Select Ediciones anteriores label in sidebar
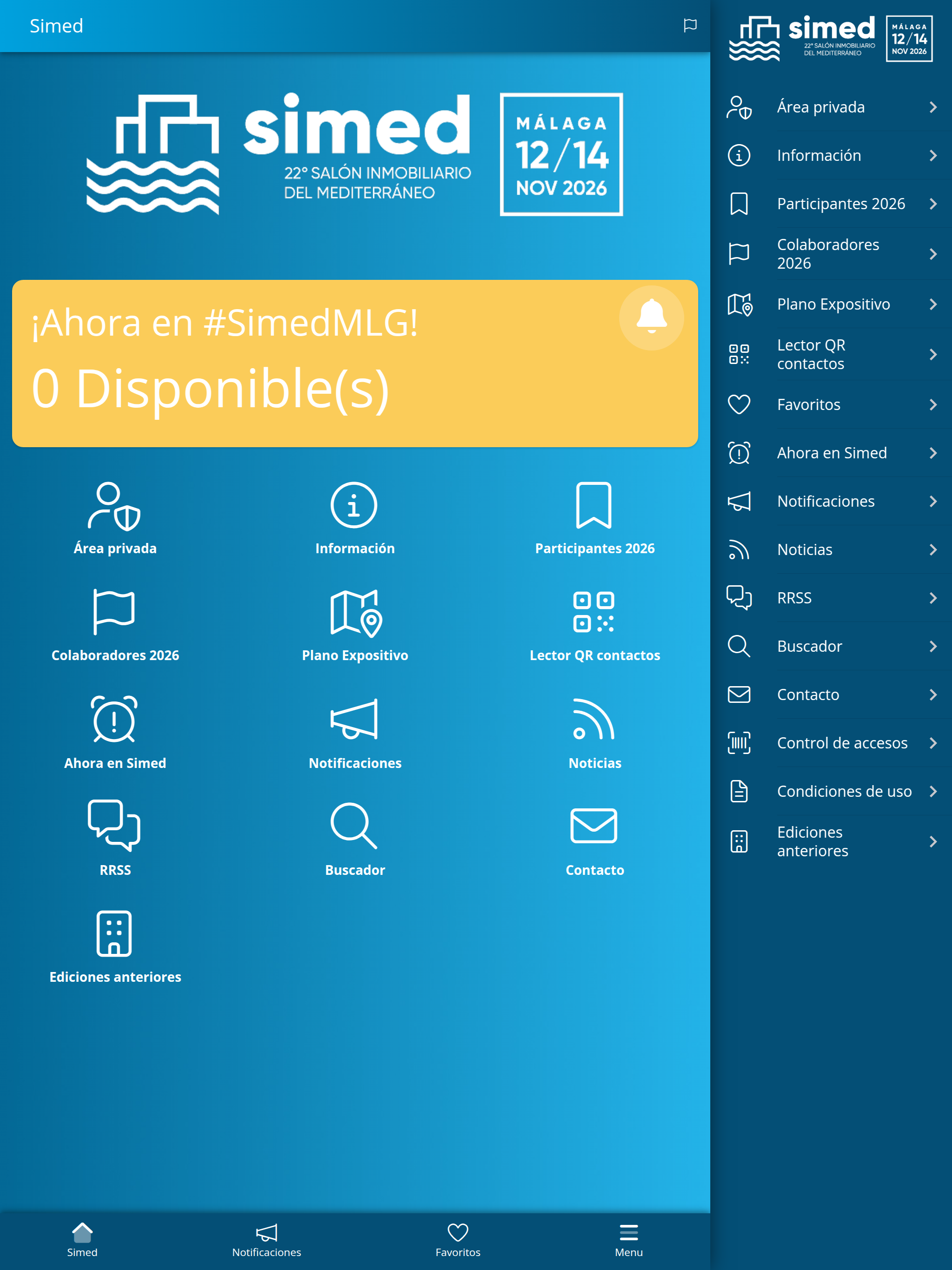 813,842
